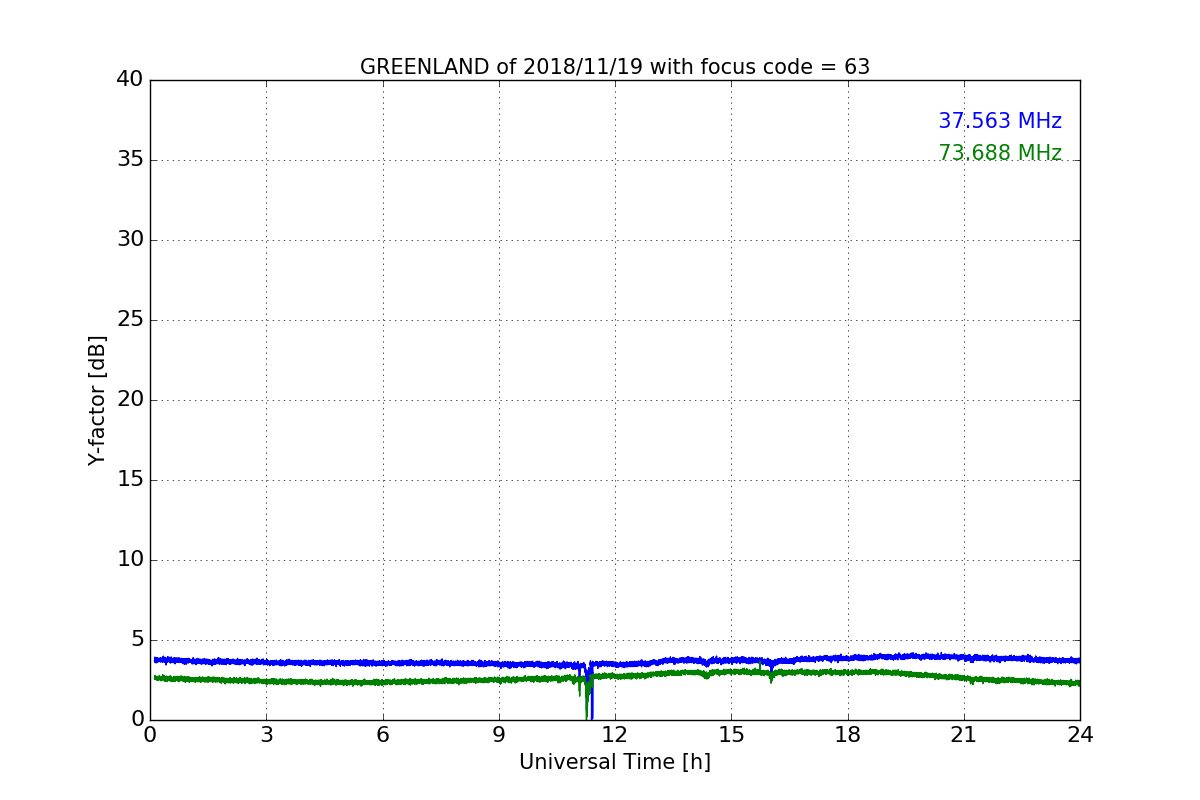Viewport: 1200px width, 800px height.
Task: Click y-axis tick label 15
Action: coord(130,479)
